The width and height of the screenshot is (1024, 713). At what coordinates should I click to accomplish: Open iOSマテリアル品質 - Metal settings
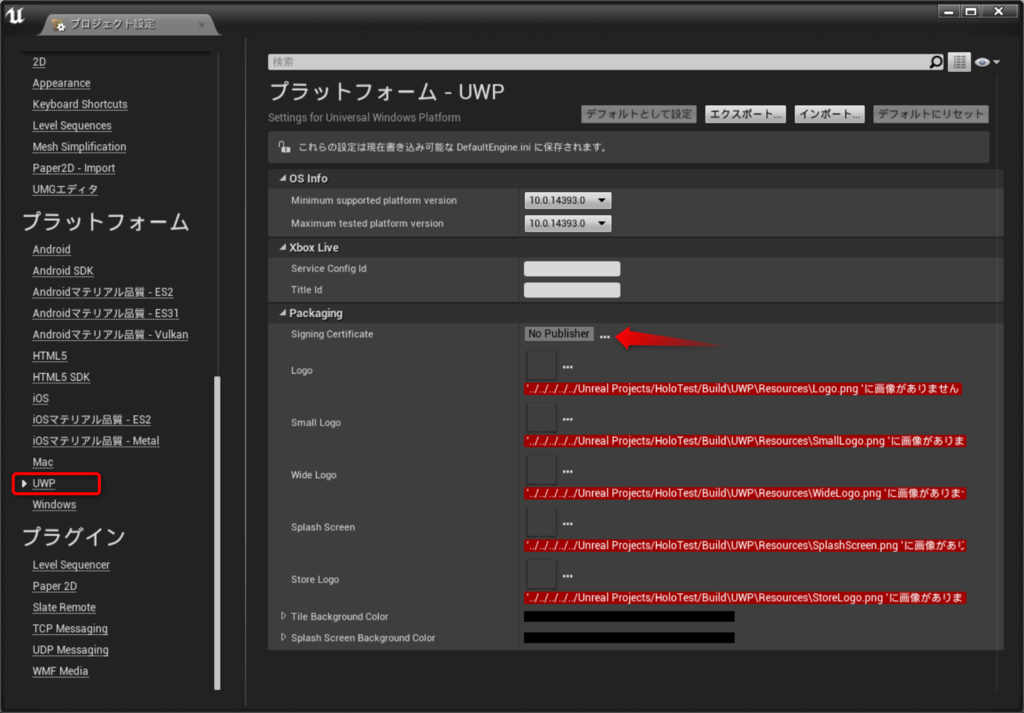coord(96,441)
